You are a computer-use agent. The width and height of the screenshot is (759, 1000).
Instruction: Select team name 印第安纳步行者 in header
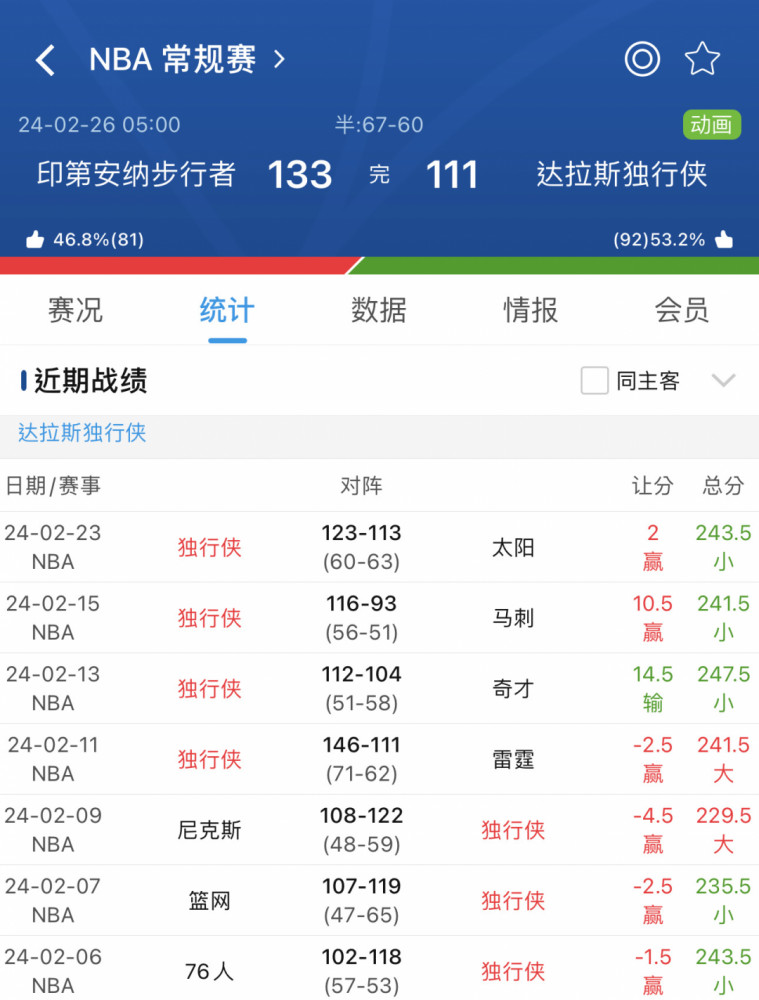coord(136,174)
